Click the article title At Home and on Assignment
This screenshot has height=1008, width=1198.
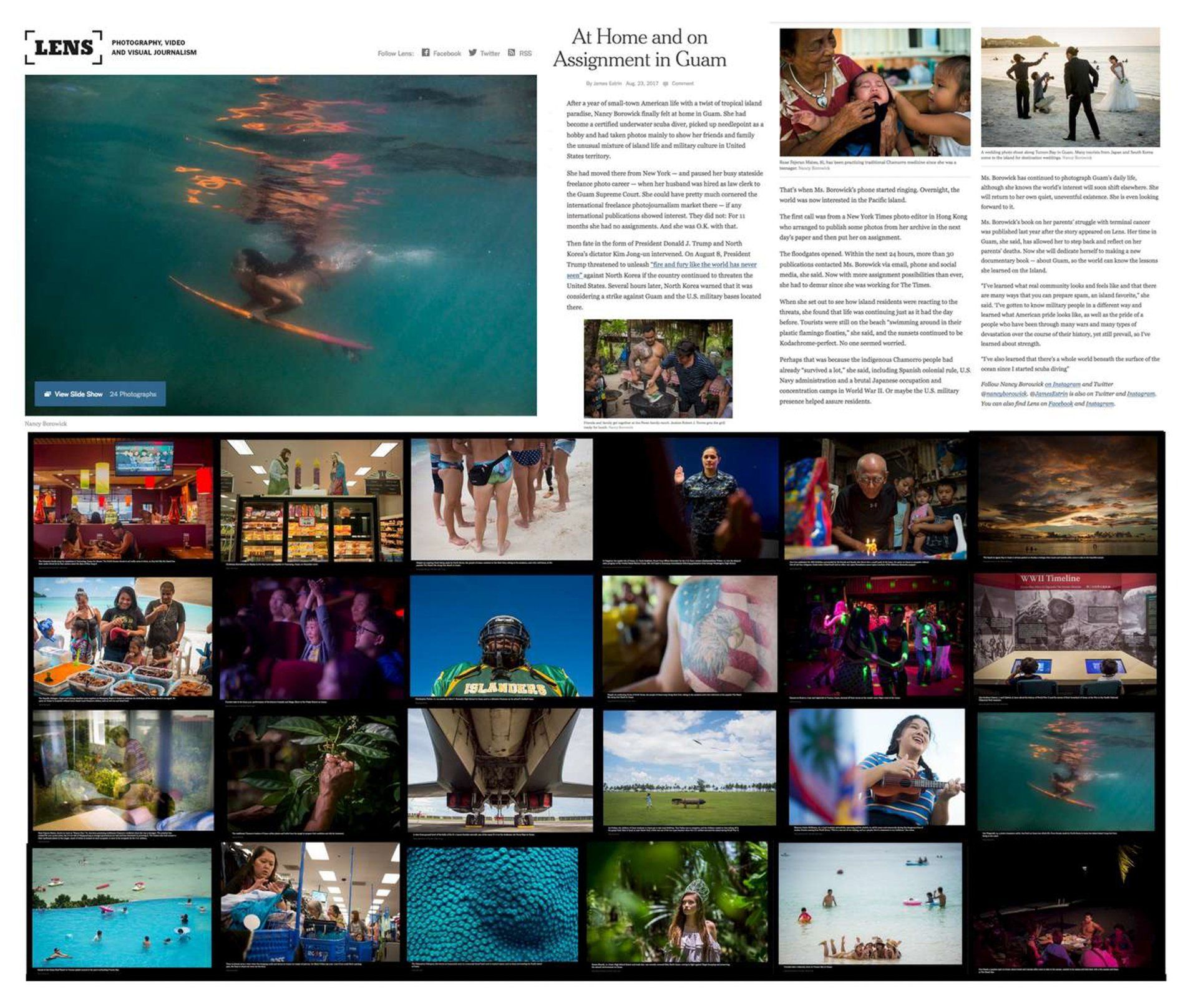640,48
